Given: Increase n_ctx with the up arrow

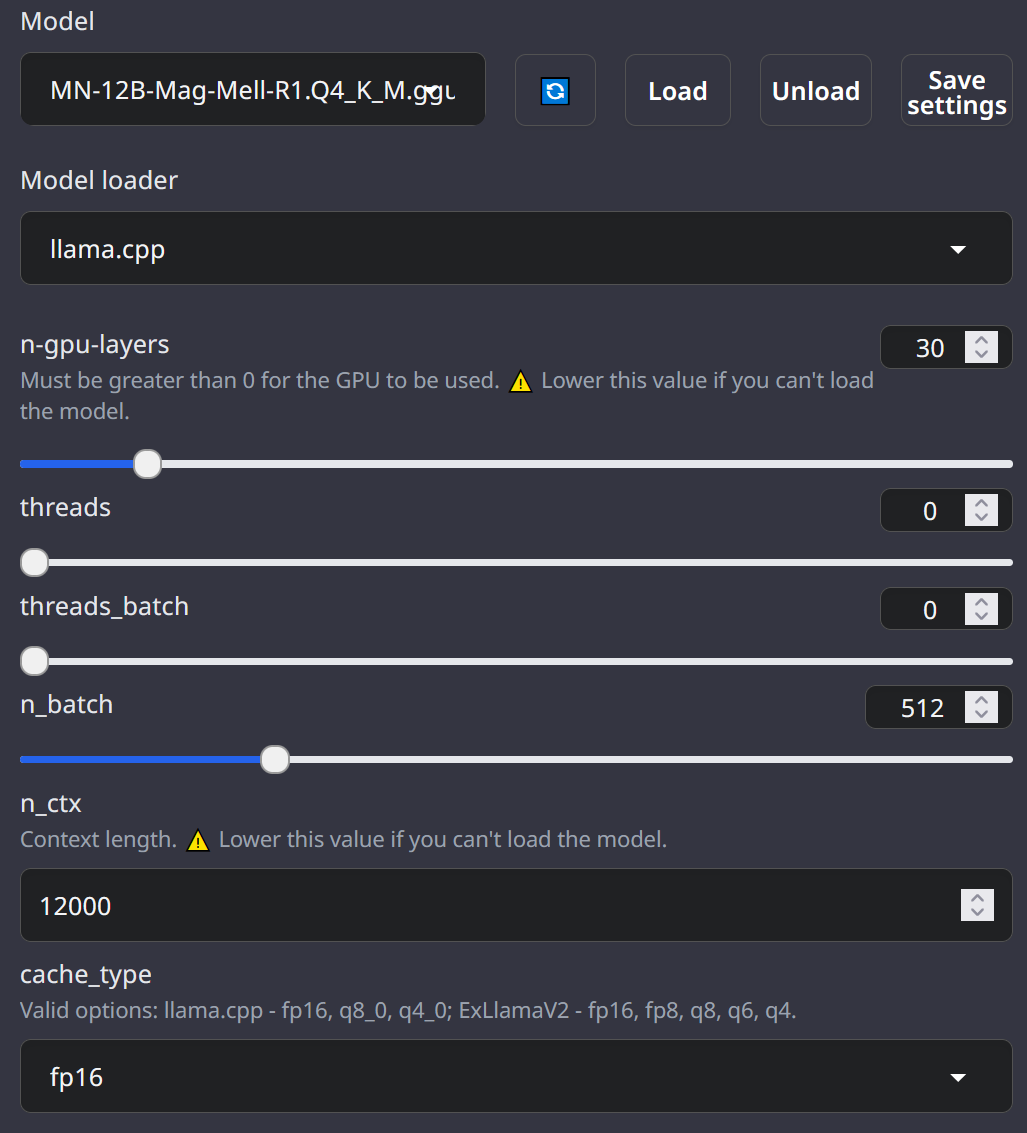Looking at the screenshot, I should [977, 898].
